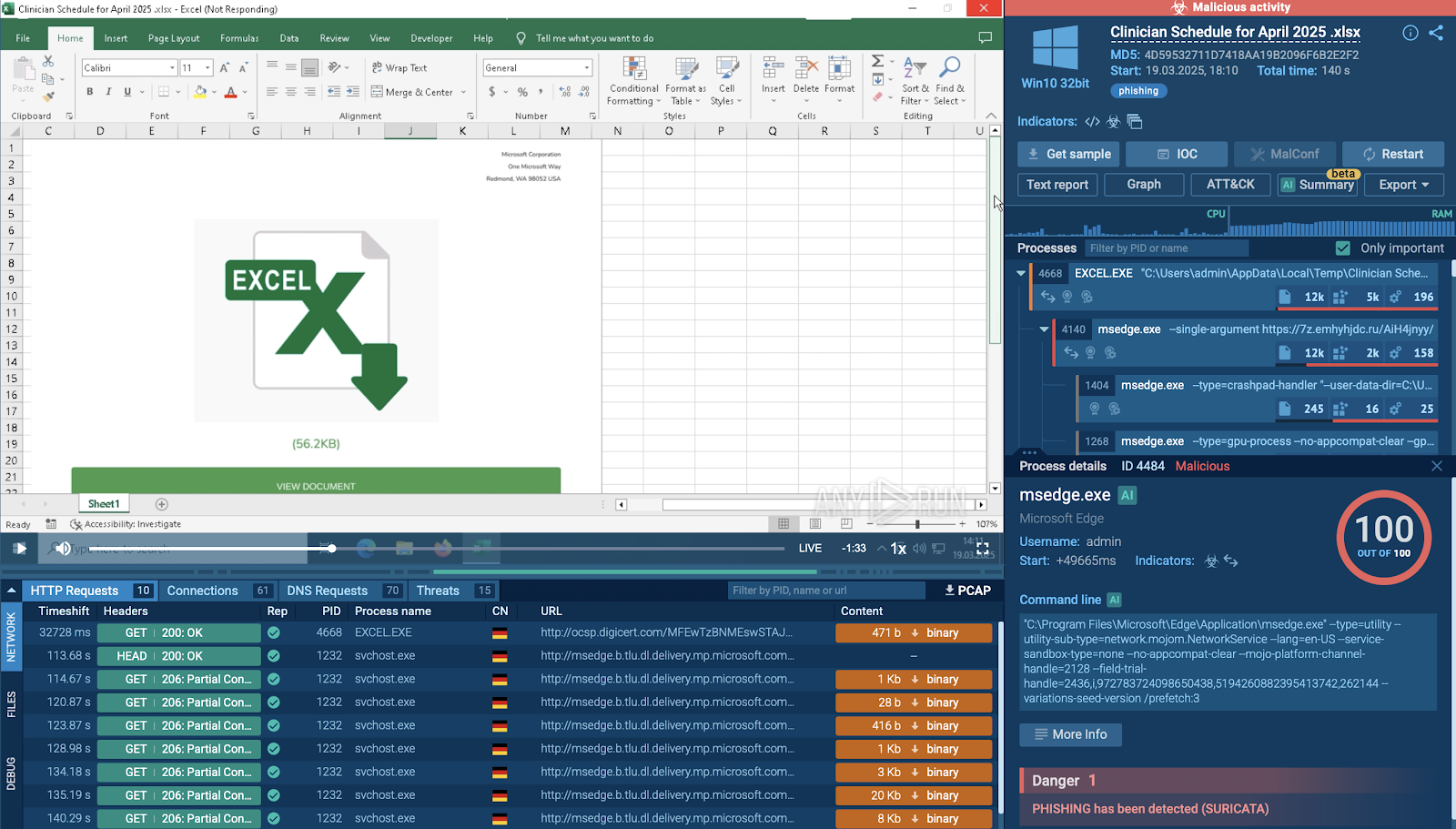Click the Insert cells icon

tap(773, 67)
